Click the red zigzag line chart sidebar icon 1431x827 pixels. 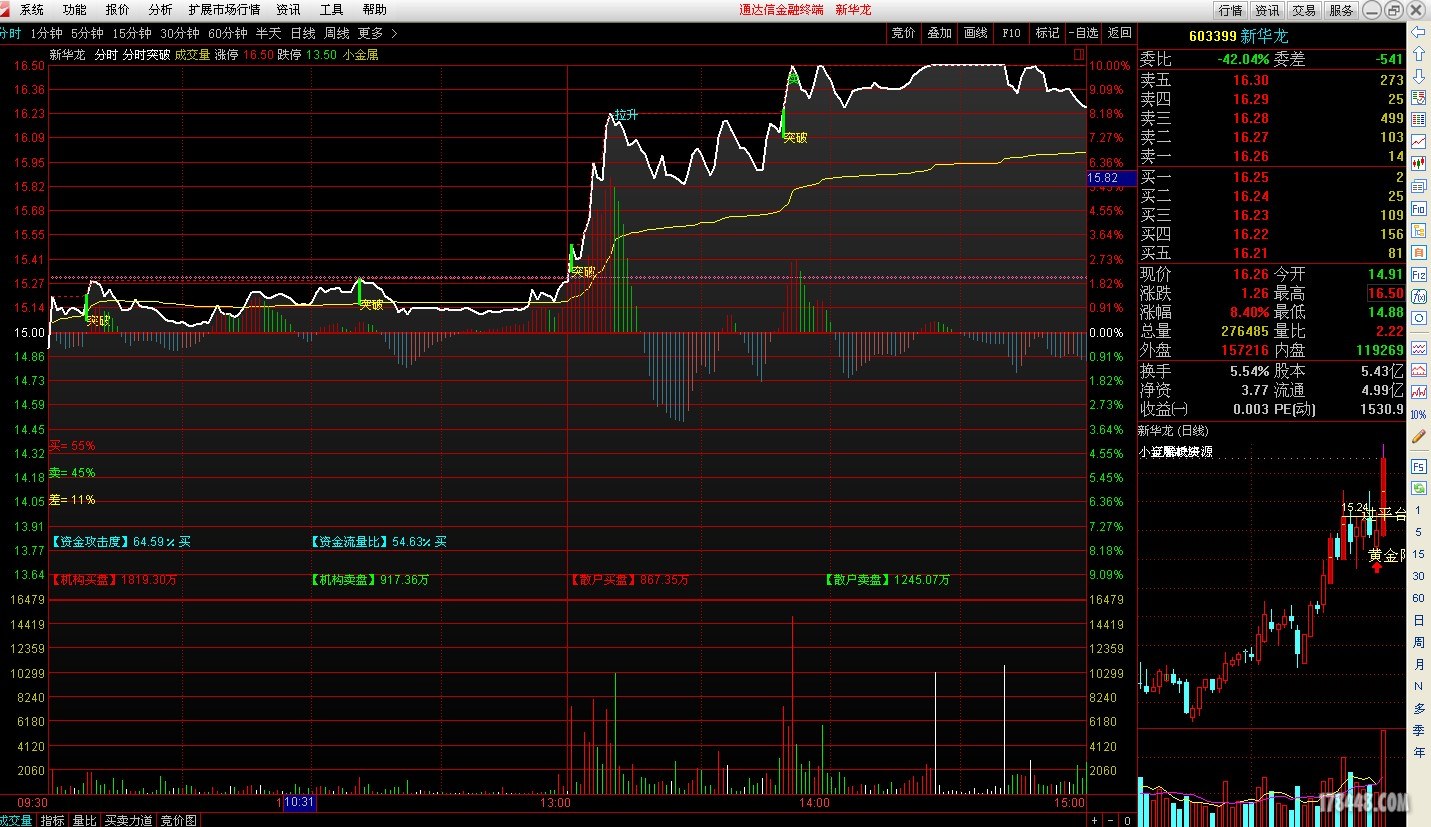click(1418, 392)
